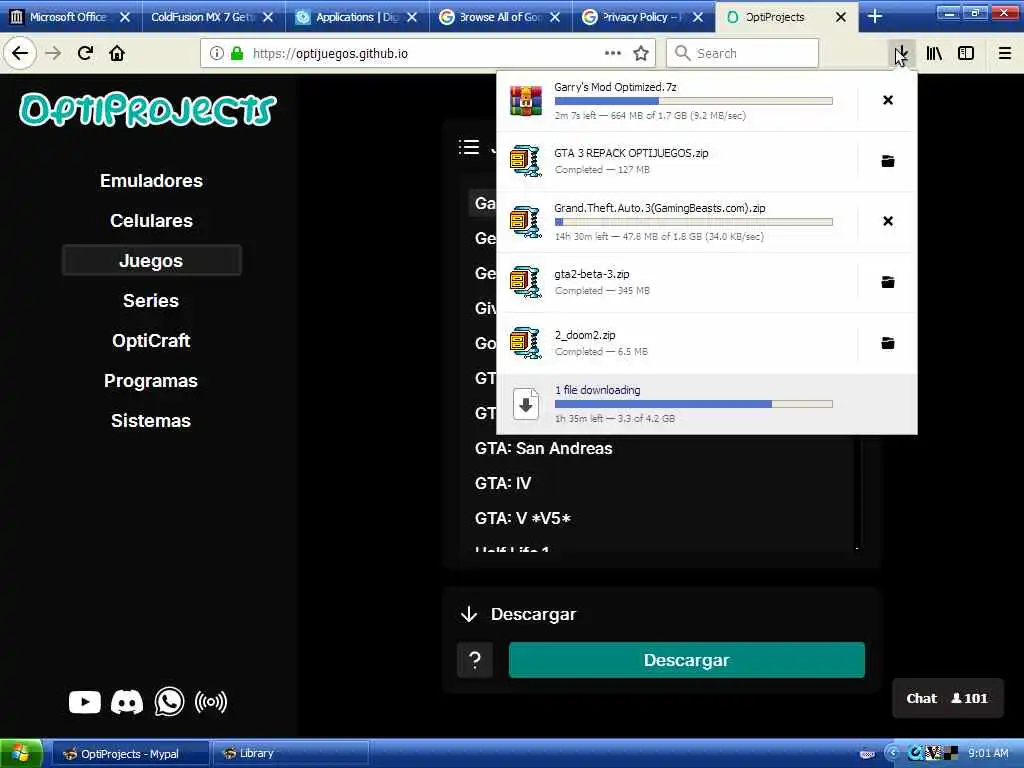Open Celulares in the sidebar
Image resolution: width=1024 pixels, height=768 pixels.
152,221
